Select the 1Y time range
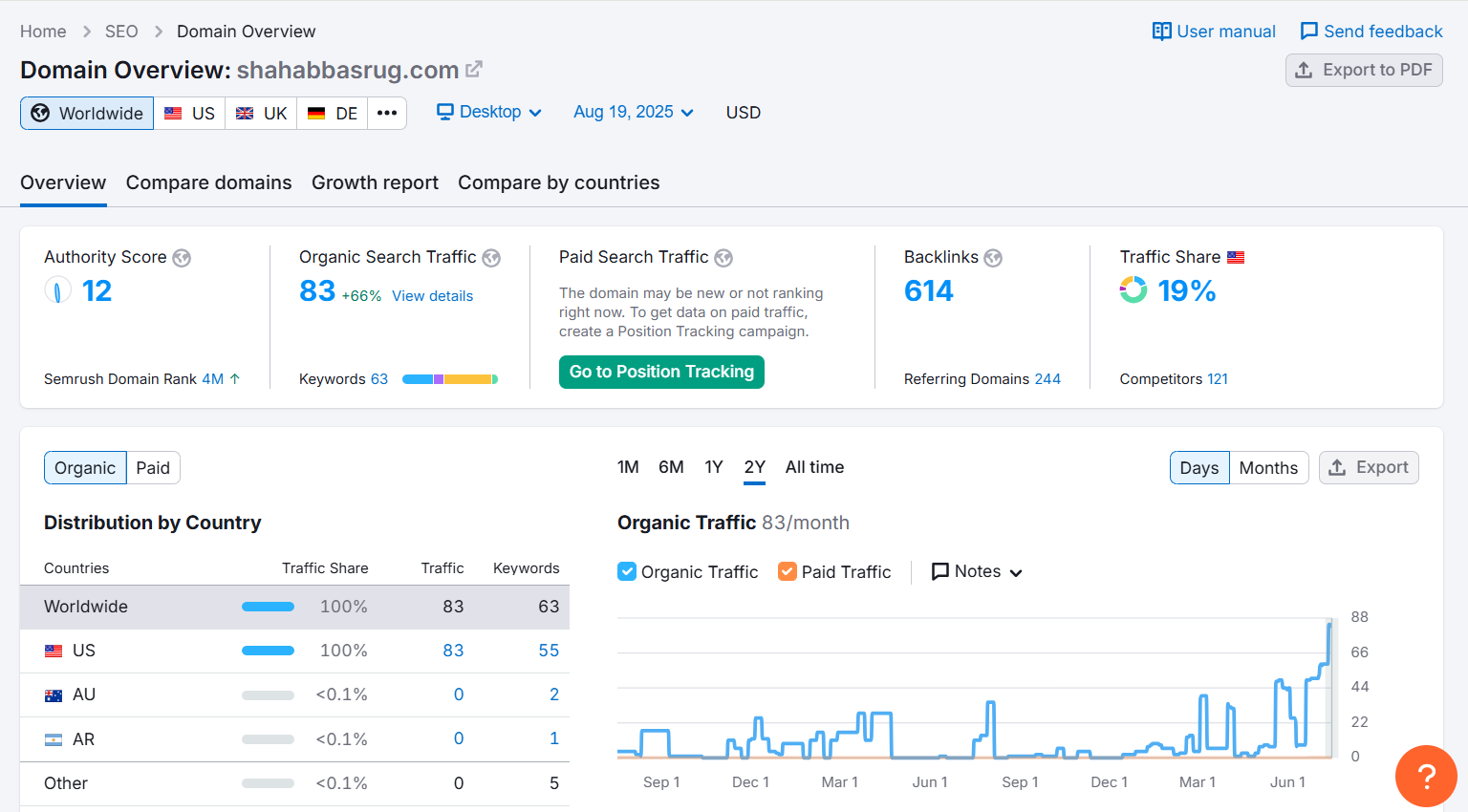1468x812 pixels. (x=713, y=467)
